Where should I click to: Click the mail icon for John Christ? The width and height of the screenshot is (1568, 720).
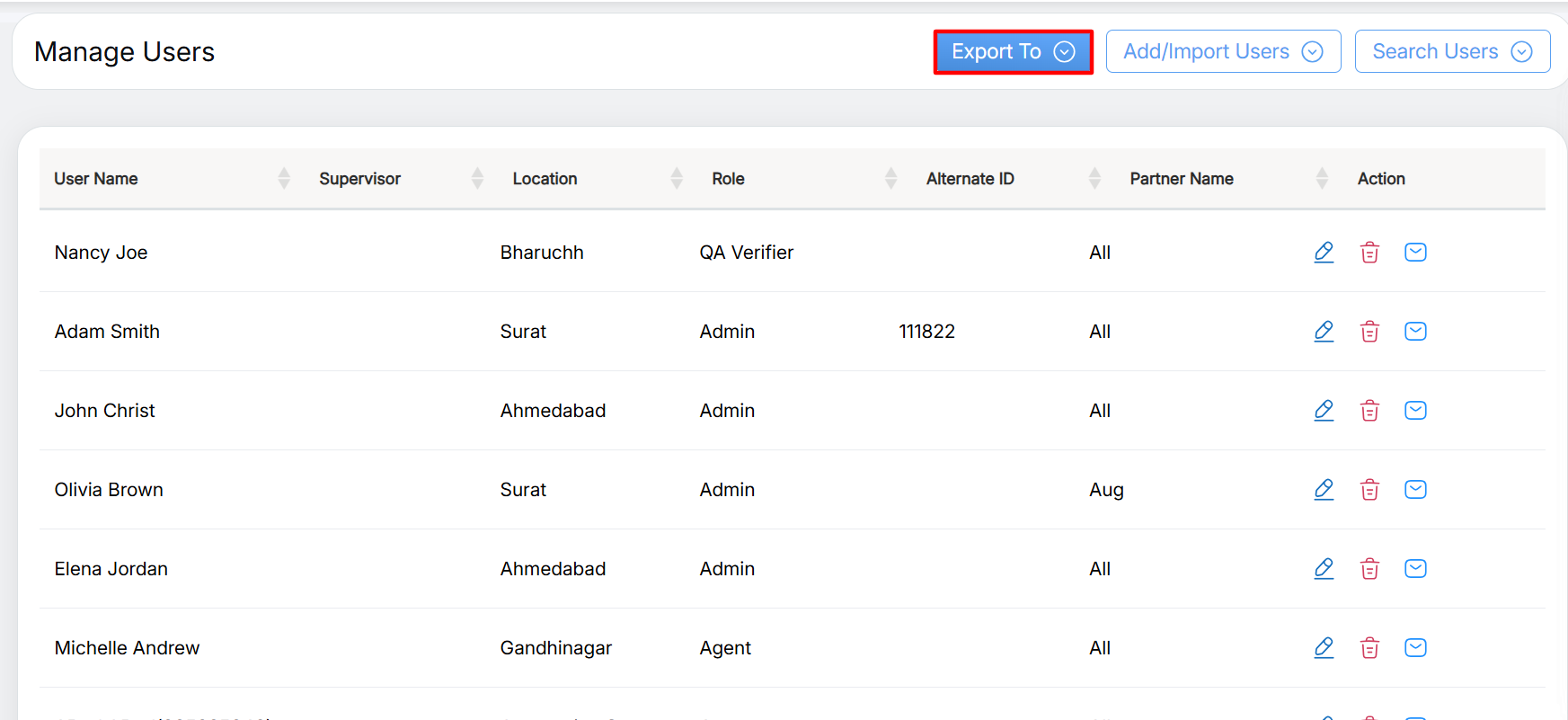(1415, 411)
